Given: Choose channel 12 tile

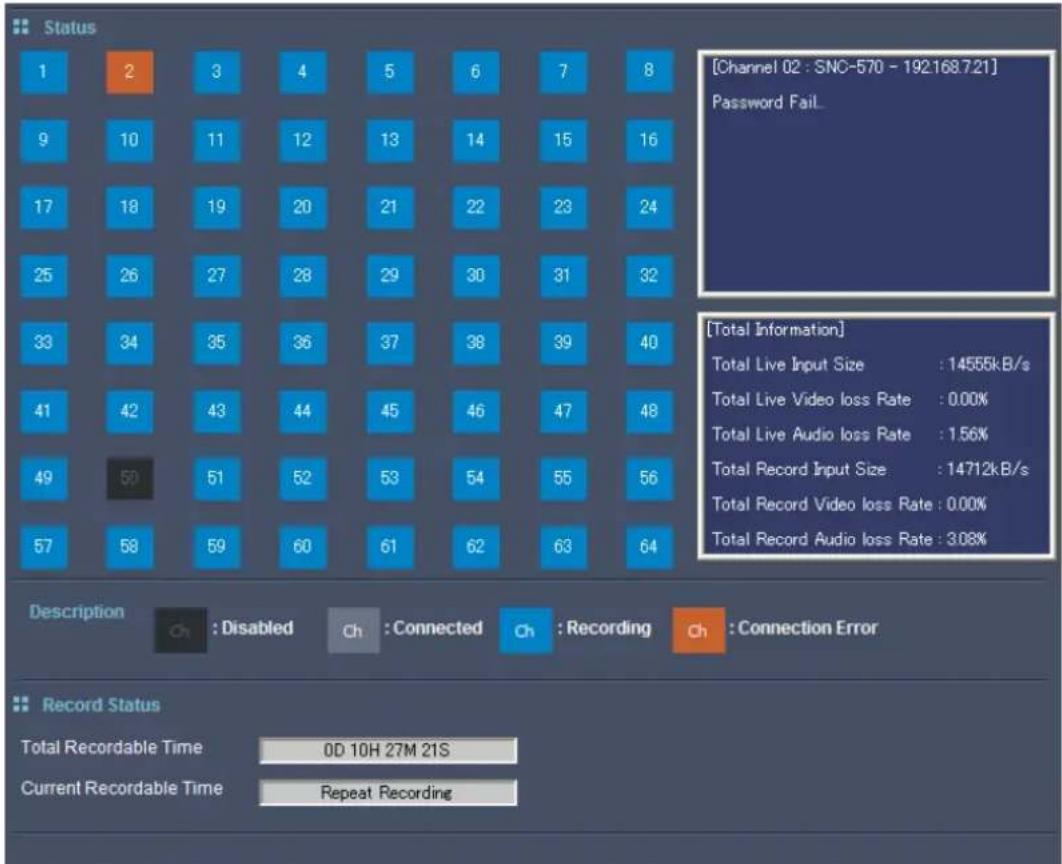Looking at the screenshot, I should pos(303,140).
